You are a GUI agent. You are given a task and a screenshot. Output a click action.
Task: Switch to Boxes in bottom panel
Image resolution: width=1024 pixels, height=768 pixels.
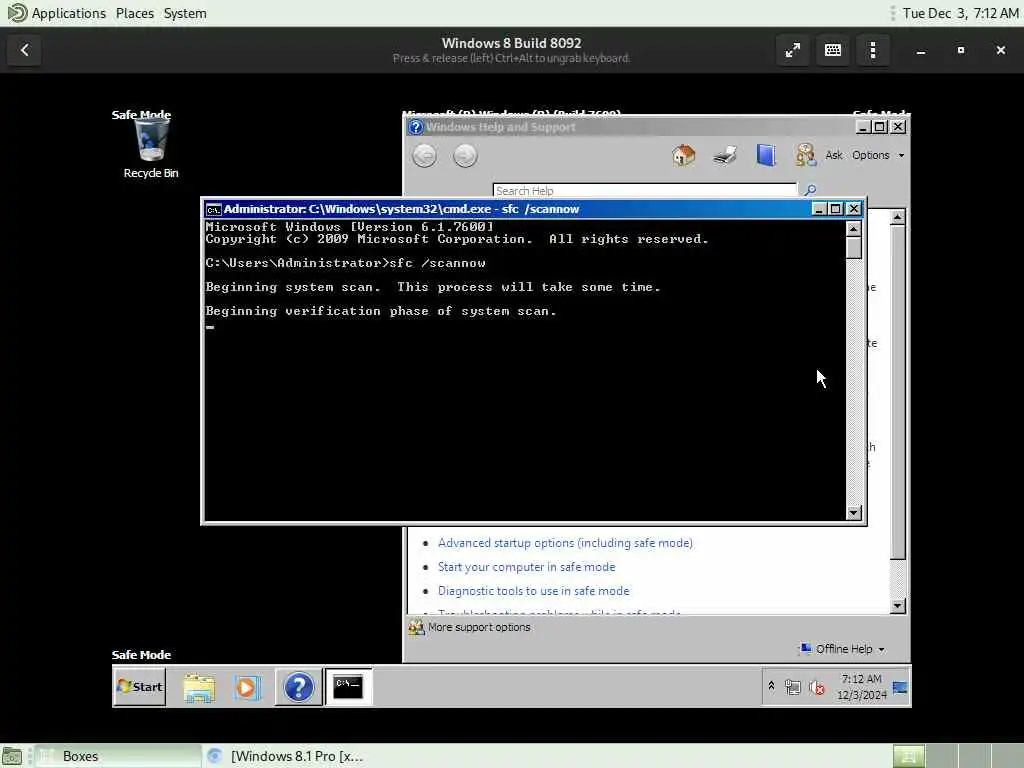click(118, 756)
